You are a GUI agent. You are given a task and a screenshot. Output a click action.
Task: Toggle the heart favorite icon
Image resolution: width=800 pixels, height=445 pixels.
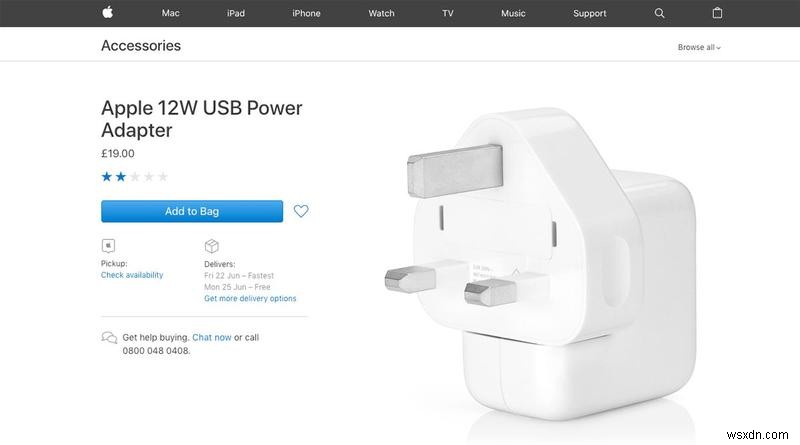click(301, 211)
